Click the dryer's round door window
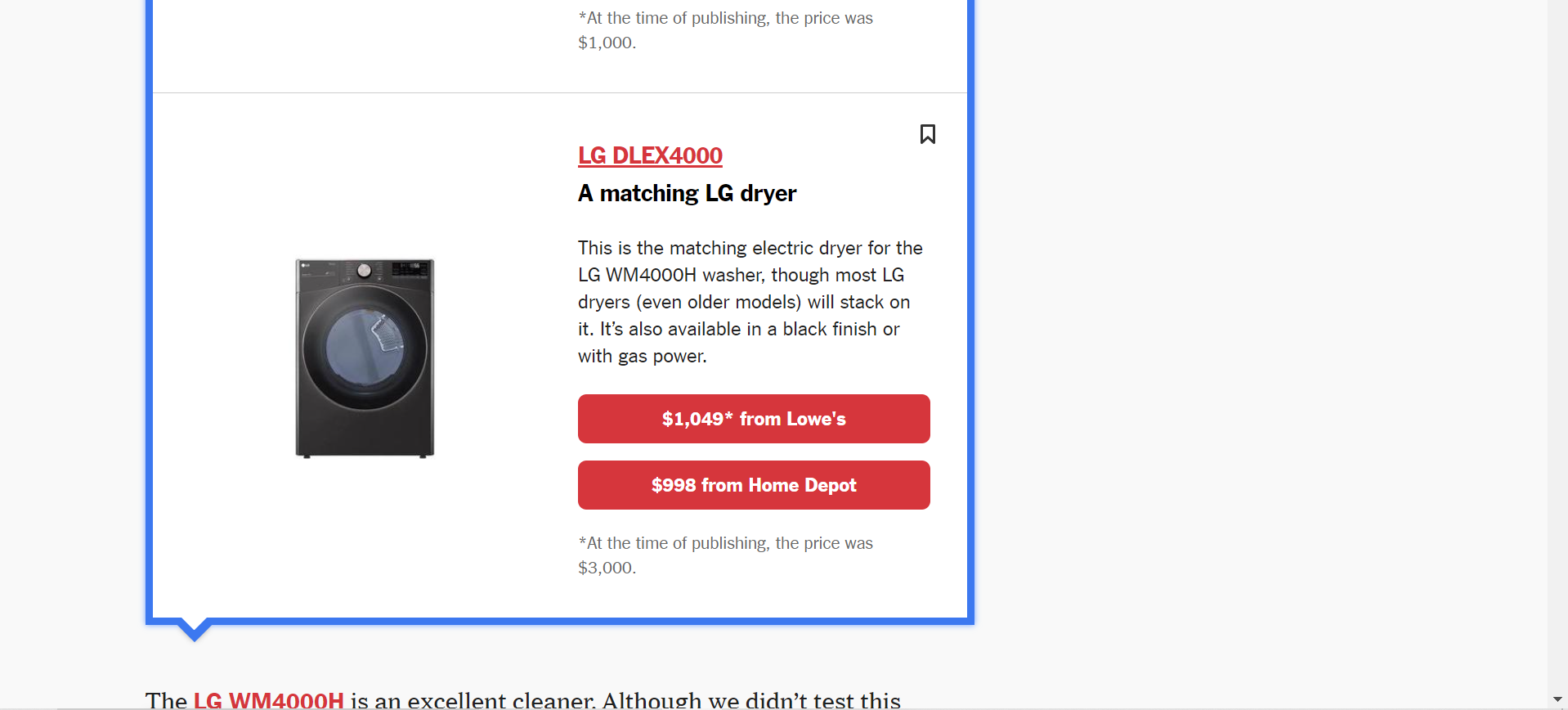Viewport: 1568px width, 710px height. 365,348
